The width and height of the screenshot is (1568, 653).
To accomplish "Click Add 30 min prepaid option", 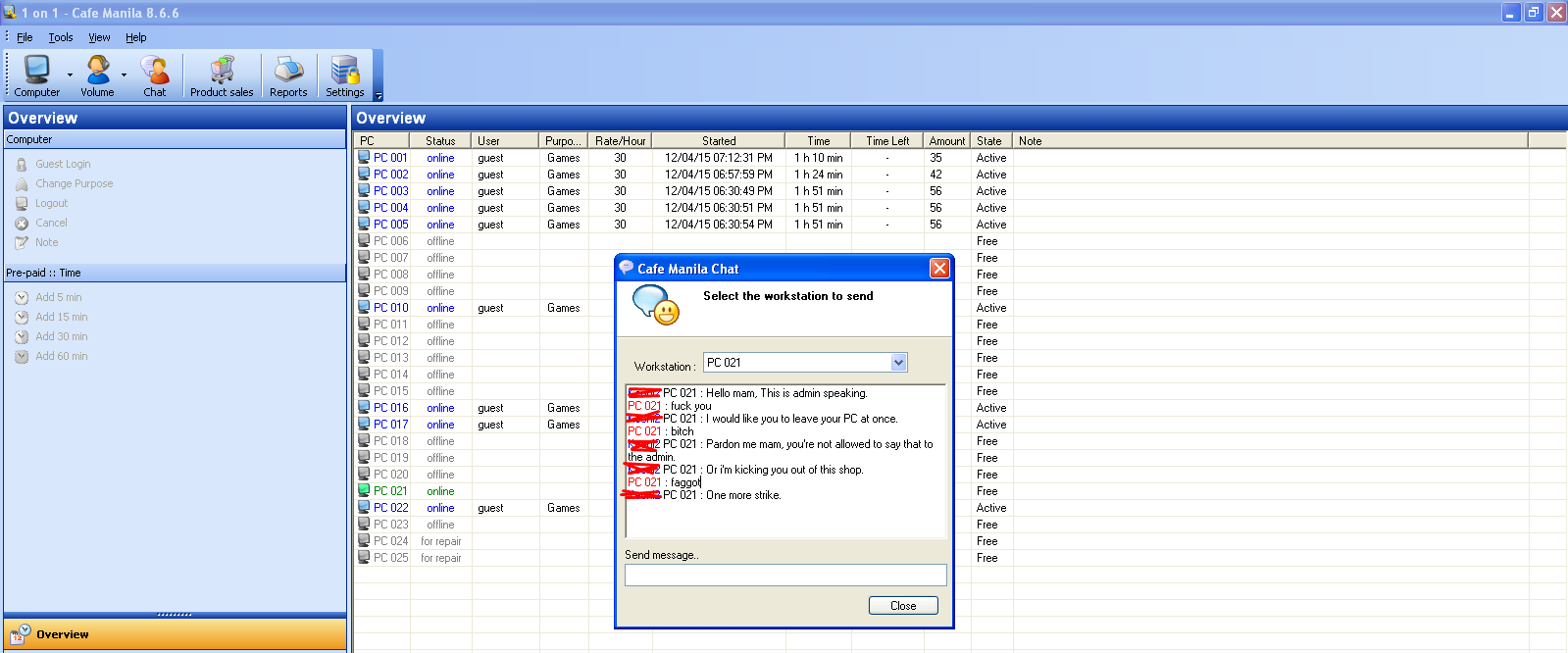I will pyautogui.click(x=62, y=336).
